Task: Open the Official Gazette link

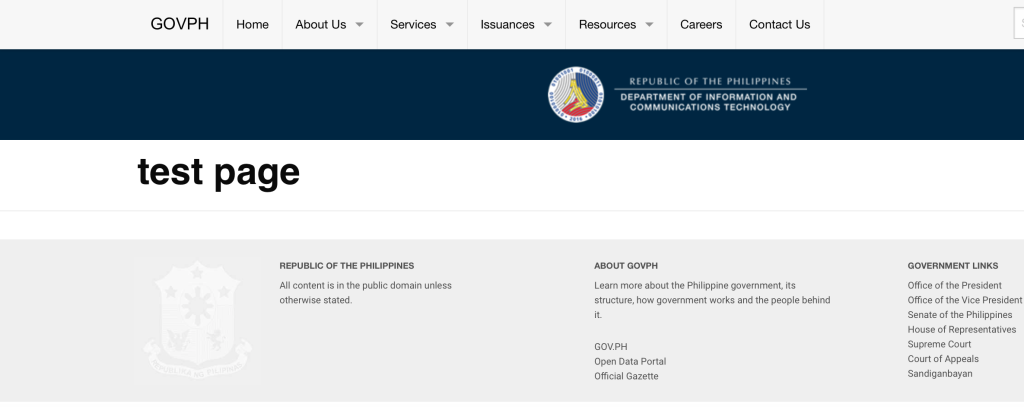Action: click(626, 376)
